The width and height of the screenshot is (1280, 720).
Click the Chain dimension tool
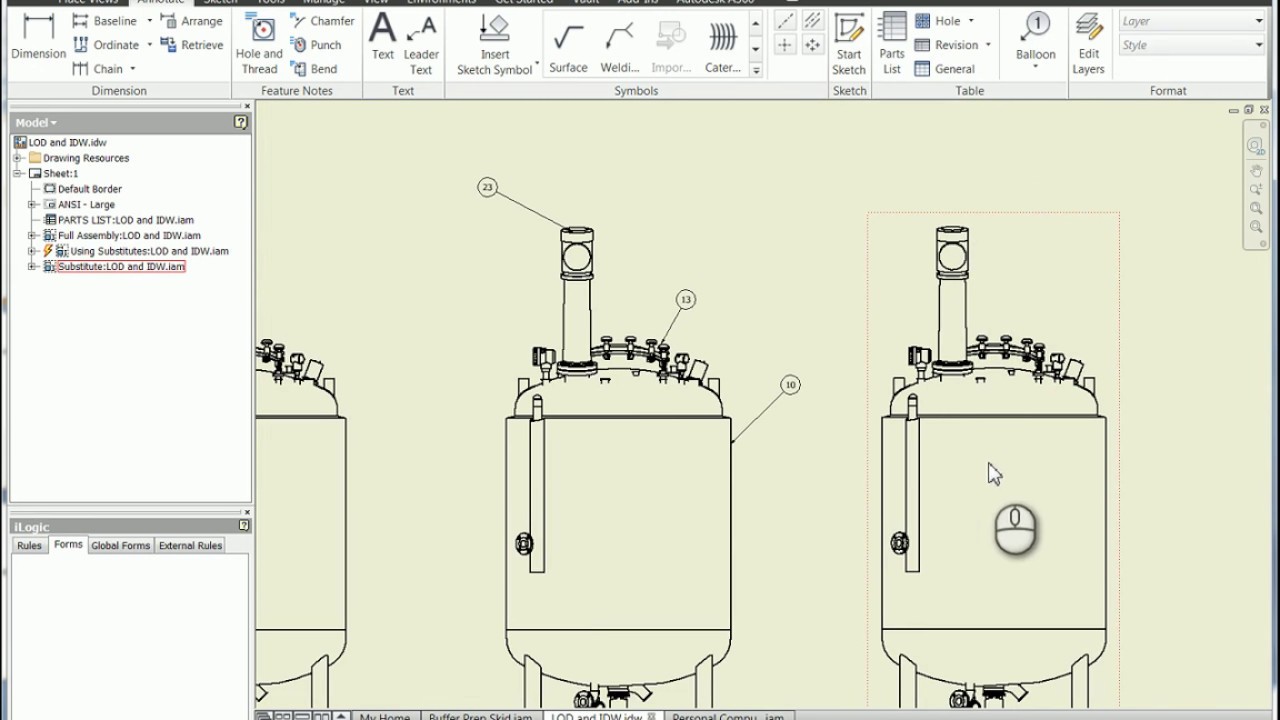pyautogui.click(x=98, y=69)
